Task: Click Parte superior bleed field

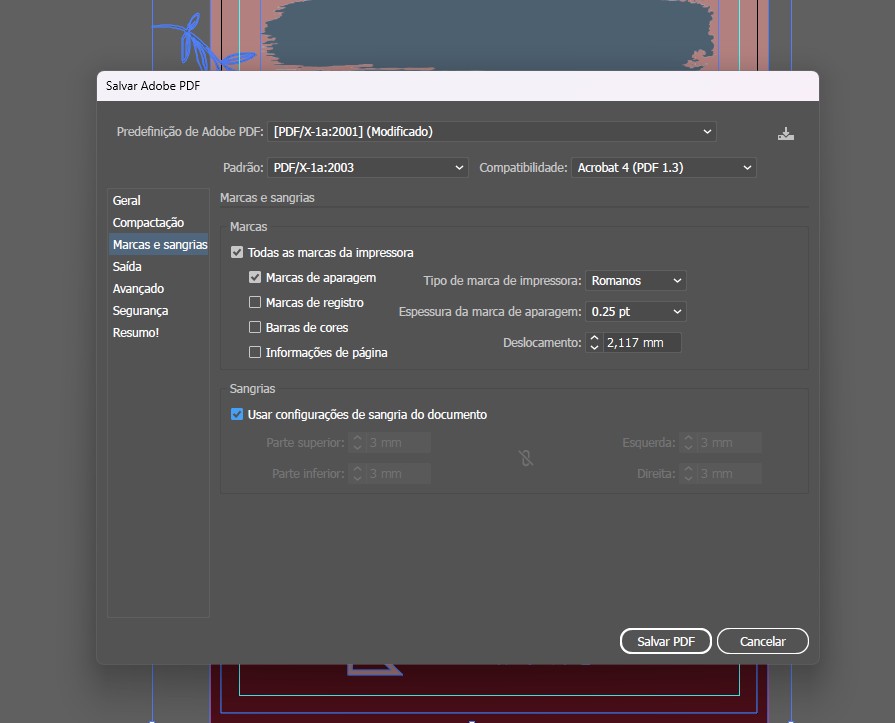Action: pyautogui.click(x=398, y=443)
